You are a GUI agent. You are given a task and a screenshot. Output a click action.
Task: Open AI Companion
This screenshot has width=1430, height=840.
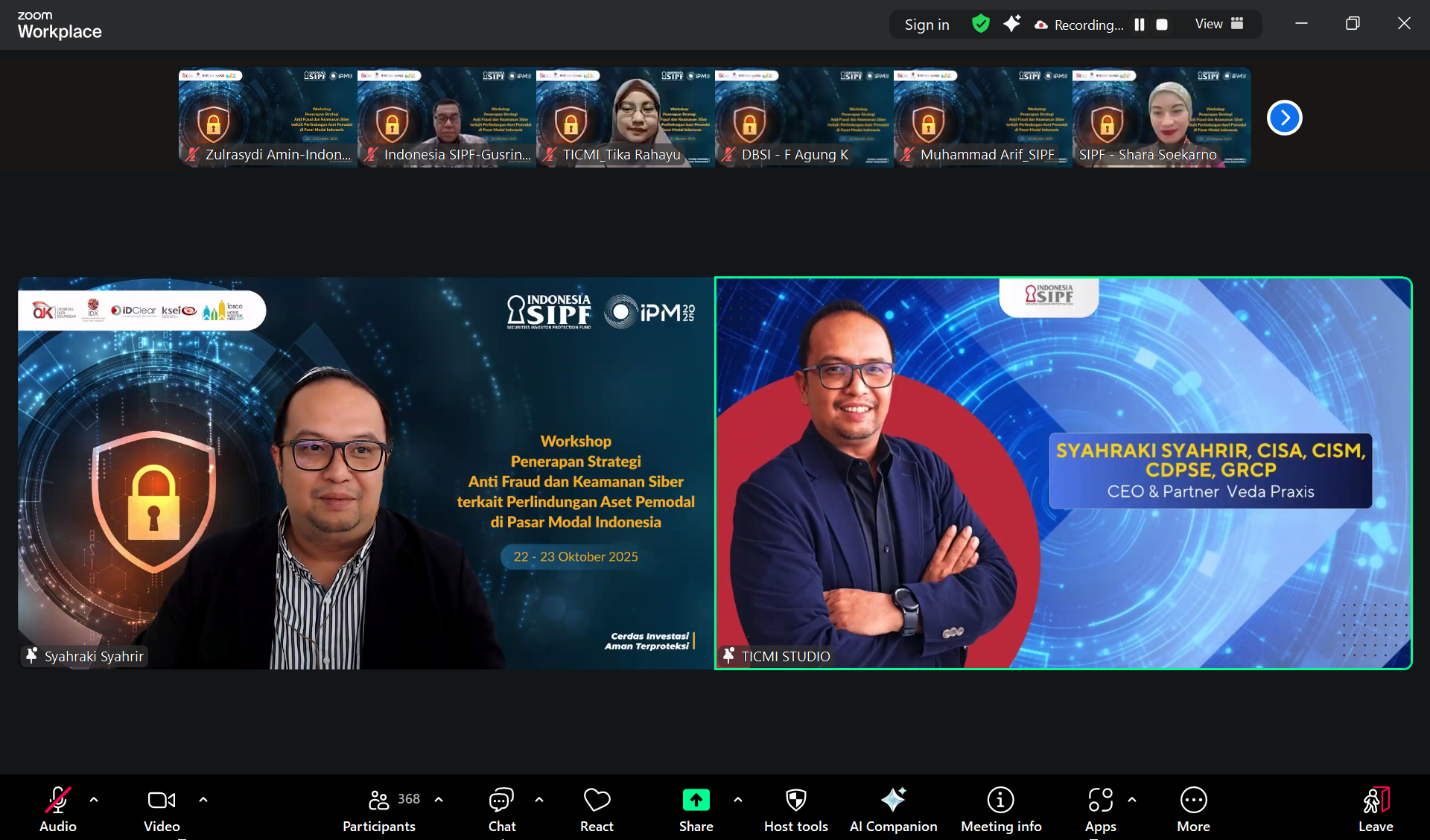(894, 809)
